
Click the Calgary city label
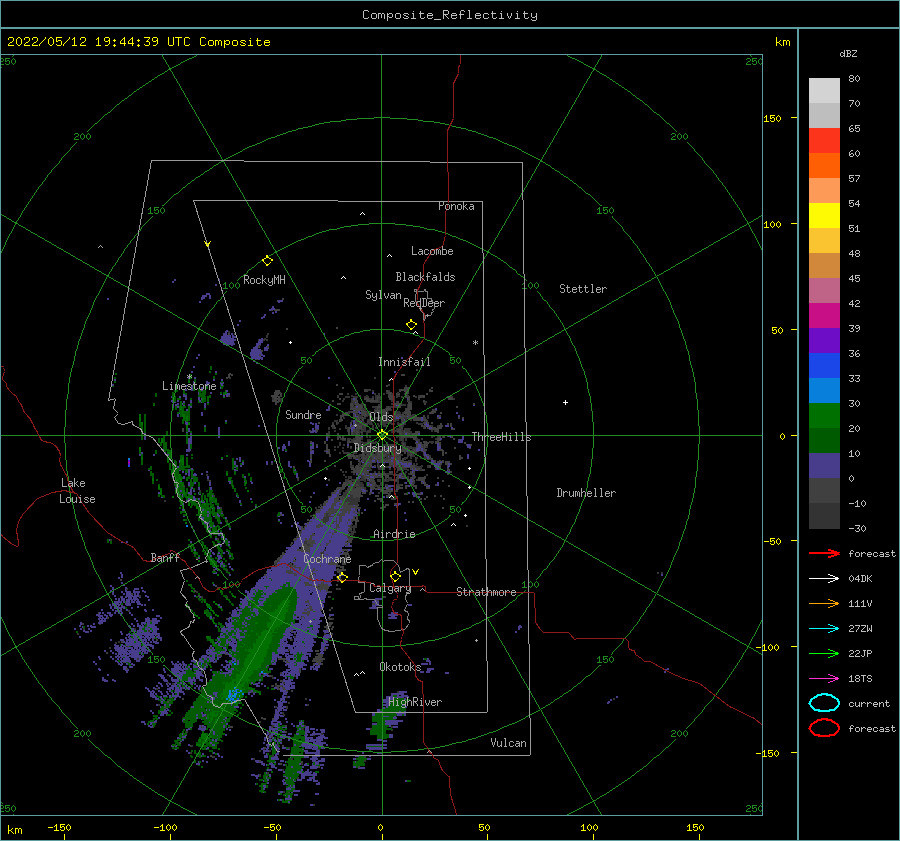coord(390,588)
